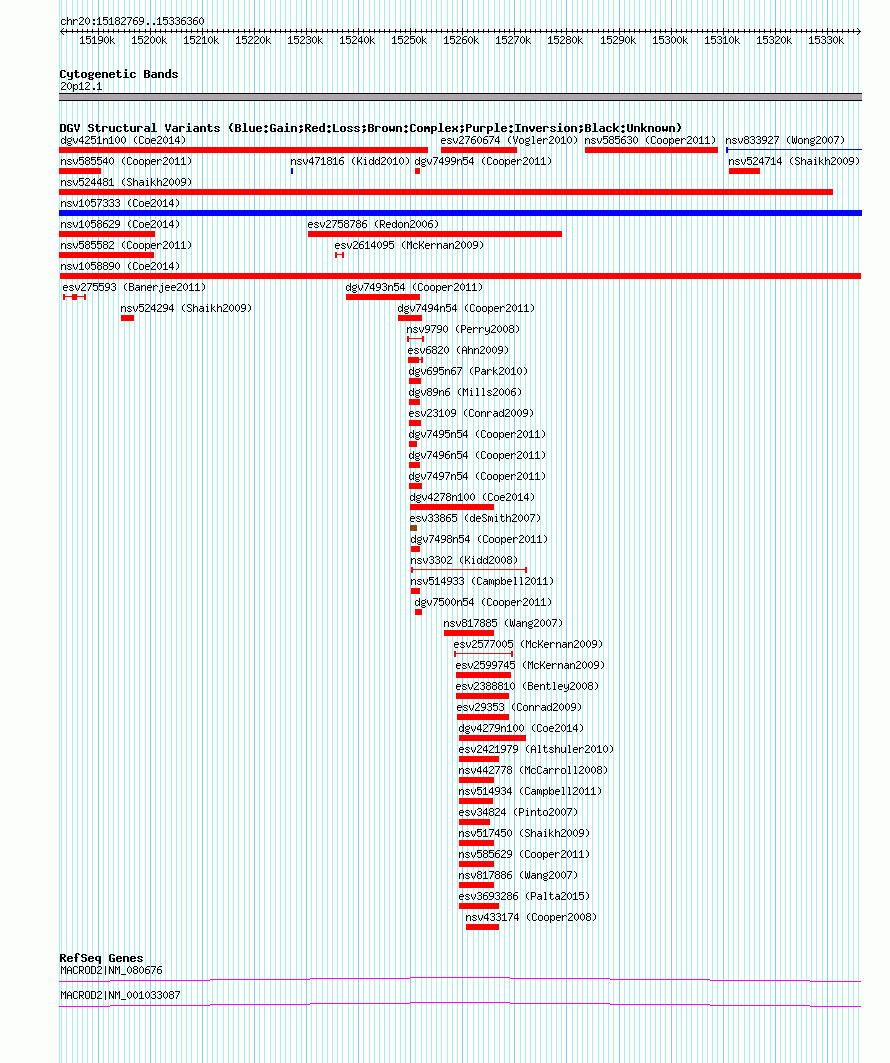The height and width of the screenshot is (1063, 890).
Task: Open the esv6820 (Ahn2009) label
Action: [458, 350]
